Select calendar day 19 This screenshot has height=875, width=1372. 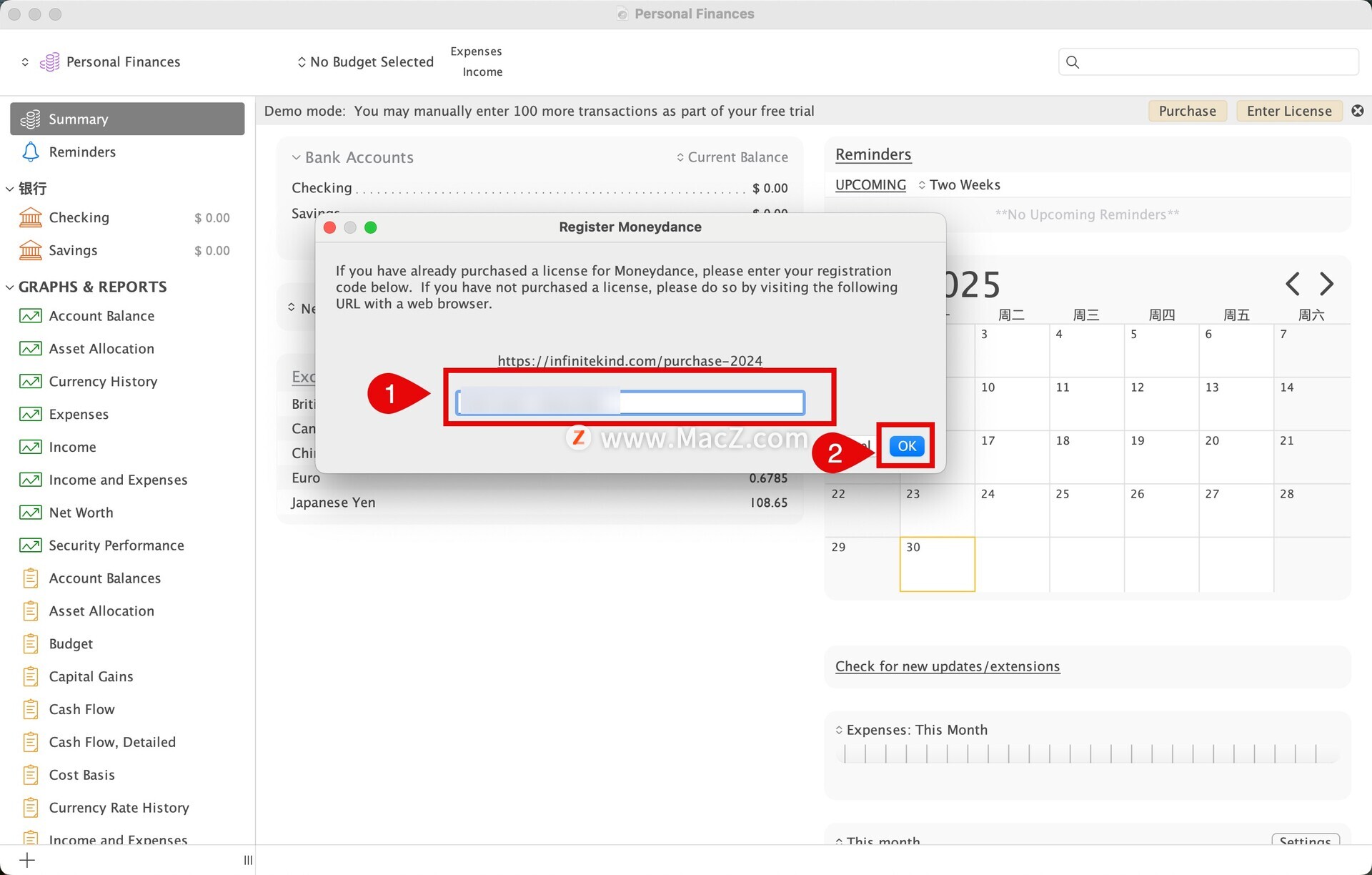(1161, 457)
